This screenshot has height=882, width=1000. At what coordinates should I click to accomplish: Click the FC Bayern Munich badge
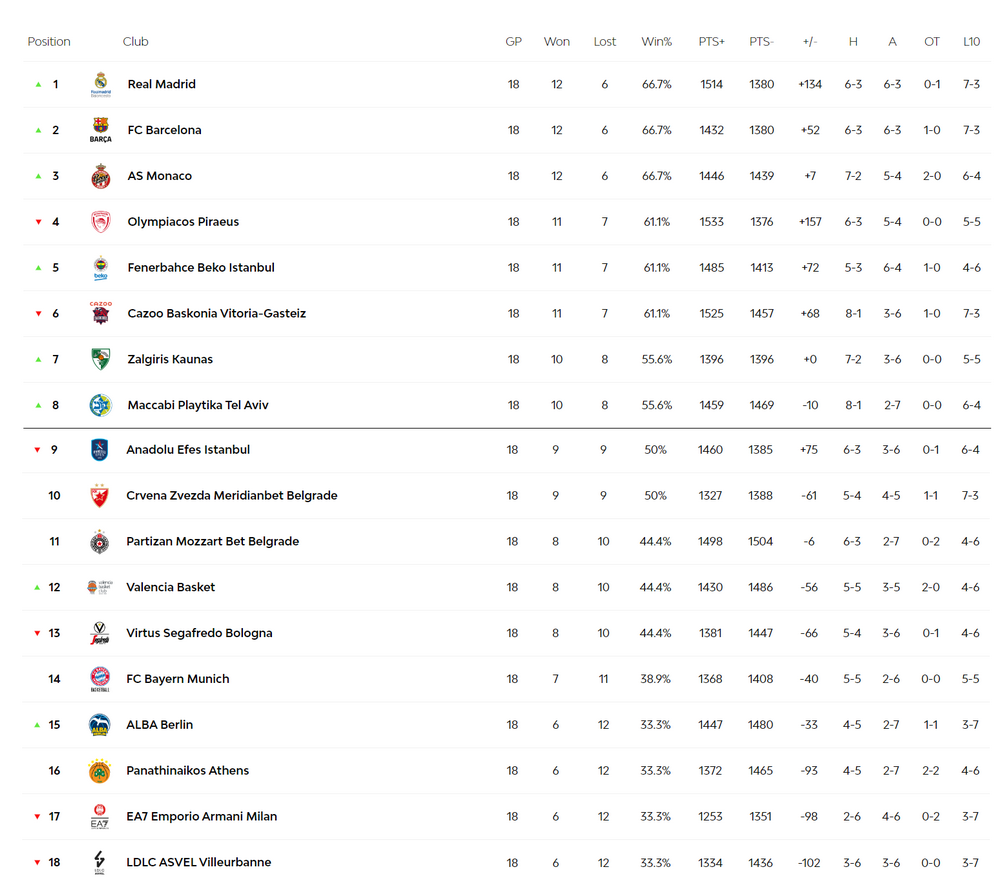[99, 679]
